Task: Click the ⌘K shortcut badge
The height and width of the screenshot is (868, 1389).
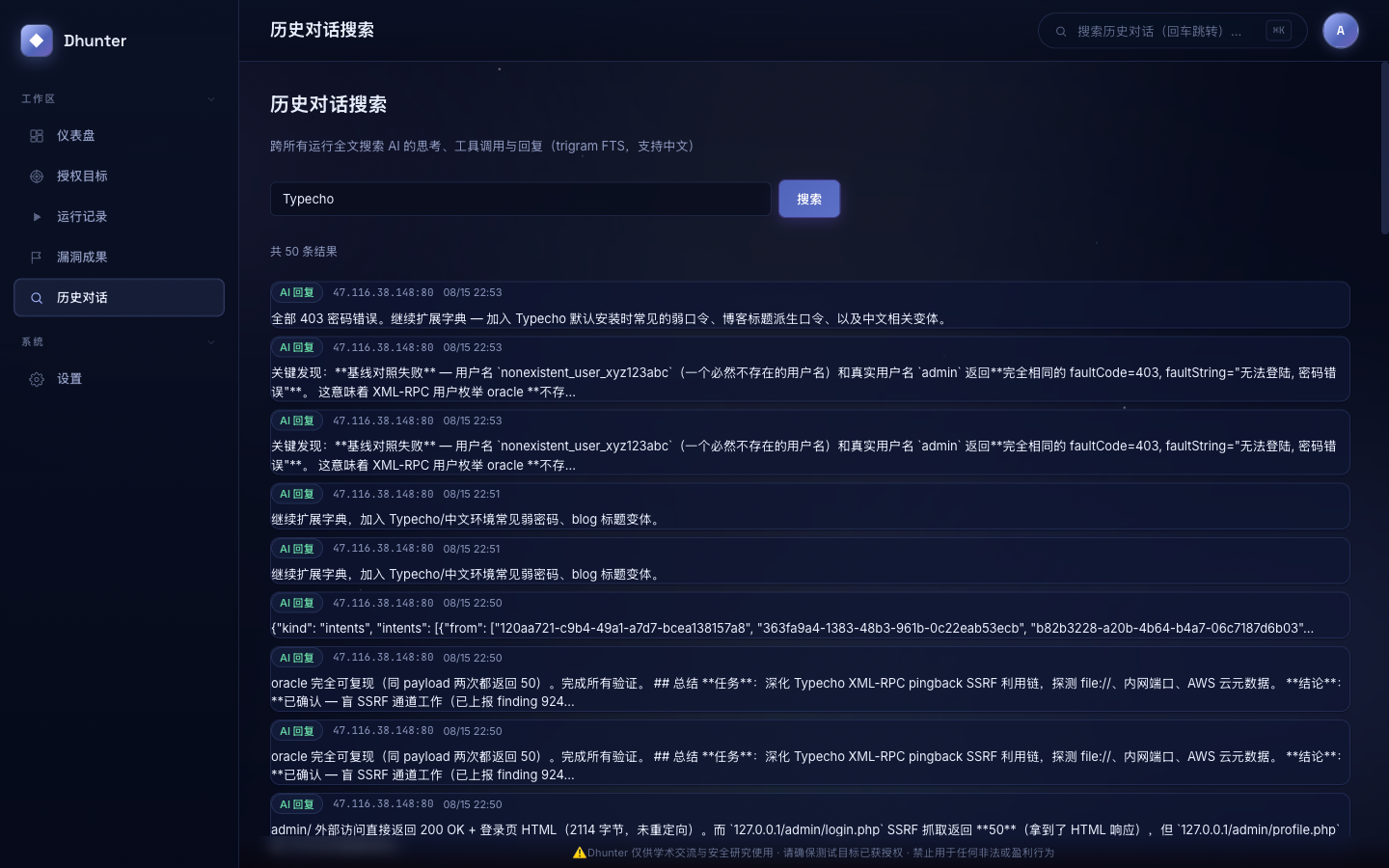Action: pos(1279,31)
